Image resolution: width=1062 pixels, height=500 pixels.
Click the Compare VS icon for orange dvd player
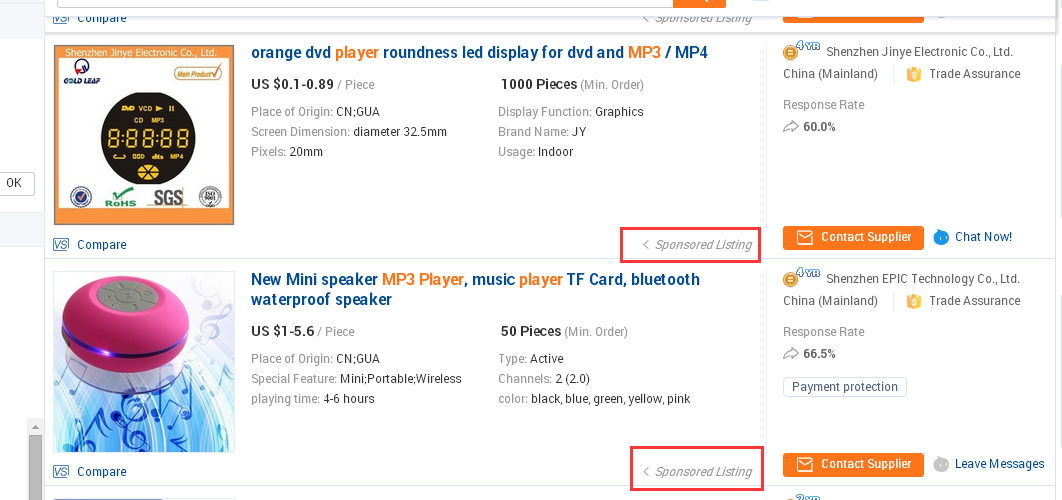[x=61, y=245]
